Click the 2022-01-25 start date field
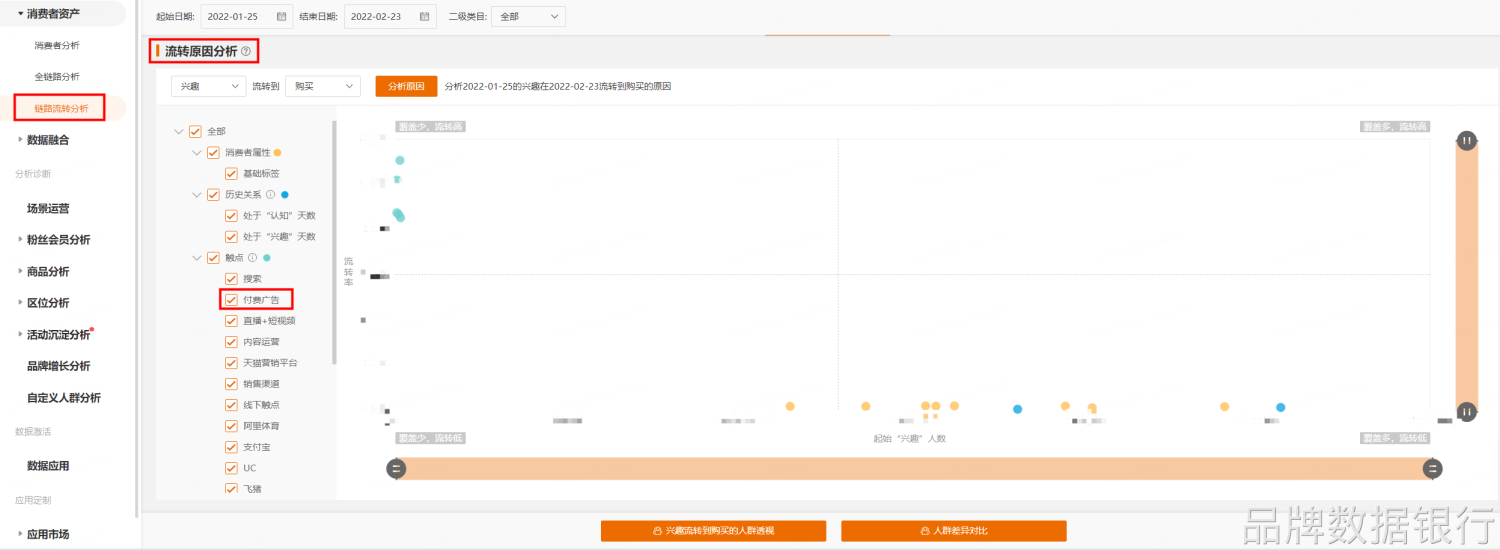1500x550 pixels. [245, 17]
